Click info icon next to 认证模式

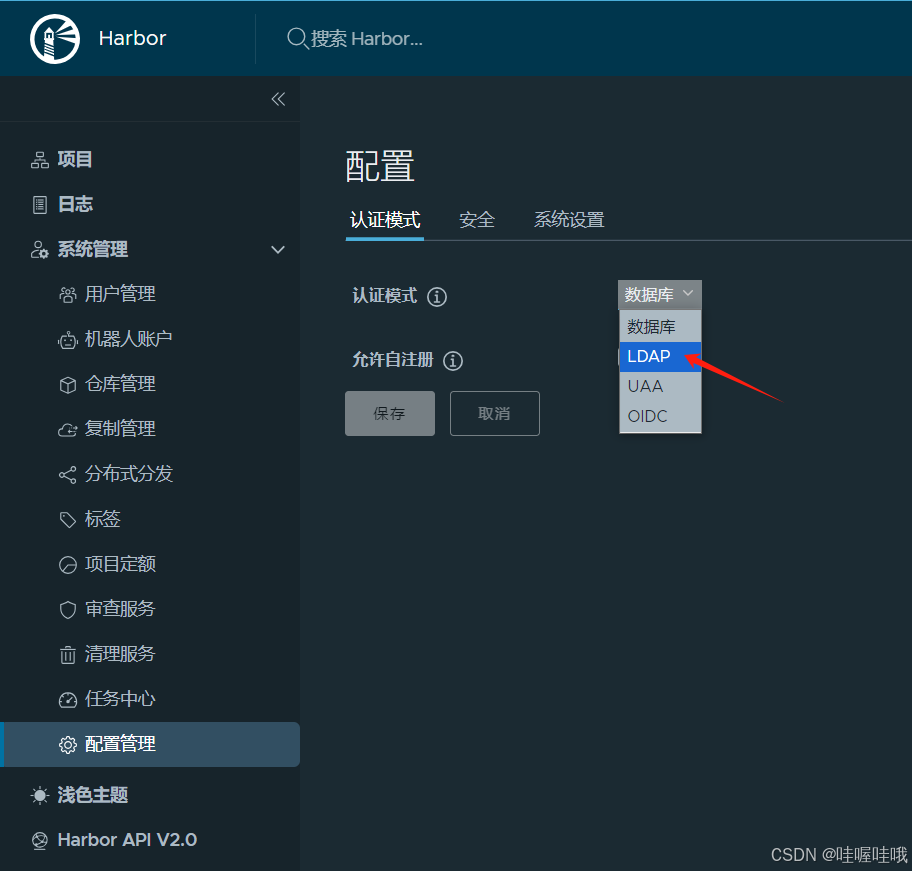[x=437, y=297]
